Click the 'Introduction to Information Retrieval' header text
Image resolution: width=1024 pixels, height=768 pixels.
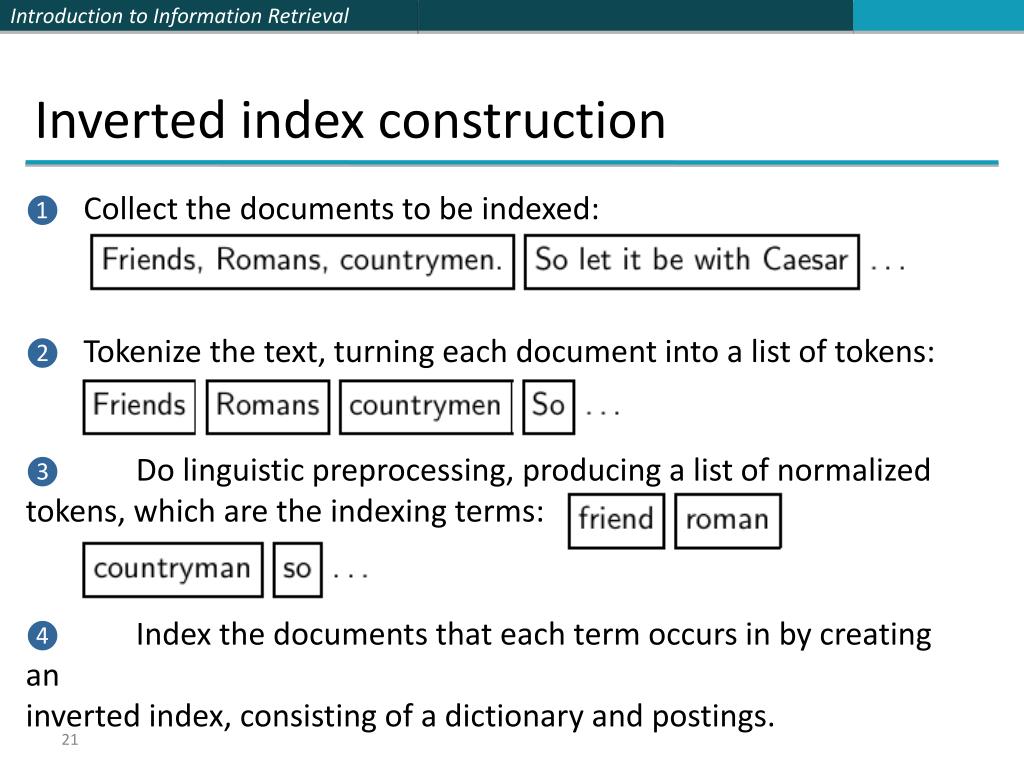point(180,16)
